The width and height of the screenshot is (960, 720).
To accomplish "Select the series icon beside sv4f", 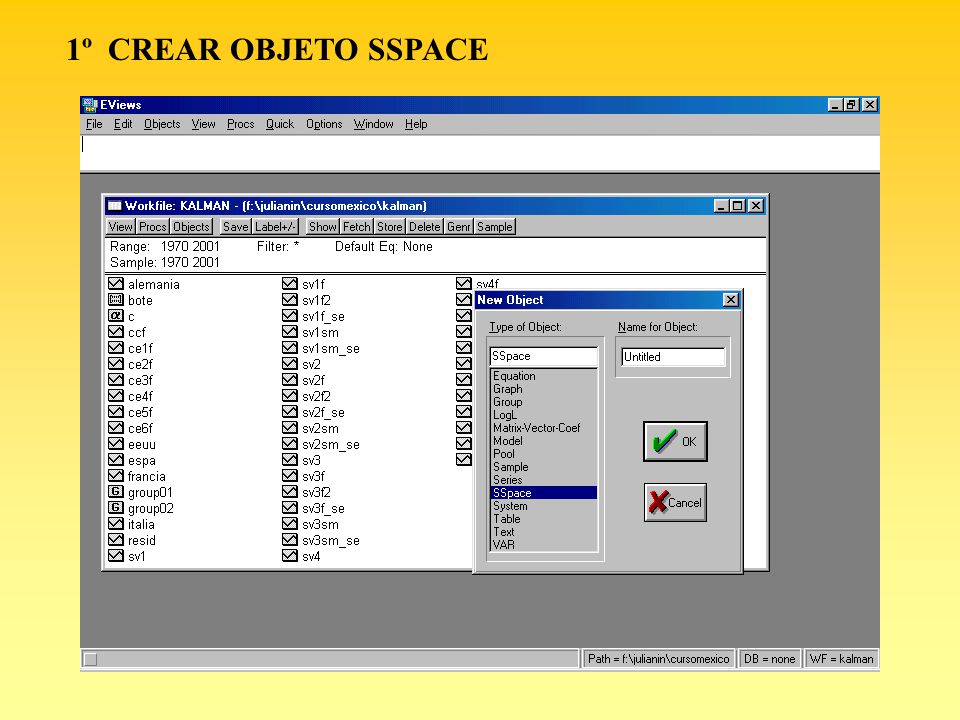I will (463, 283).
